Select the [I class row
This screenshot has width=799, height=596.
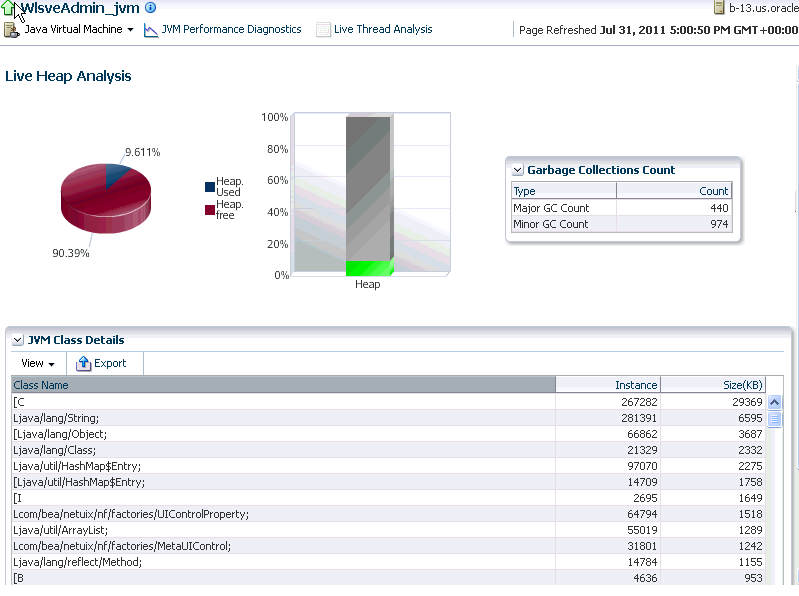click(x=388, y=498)
